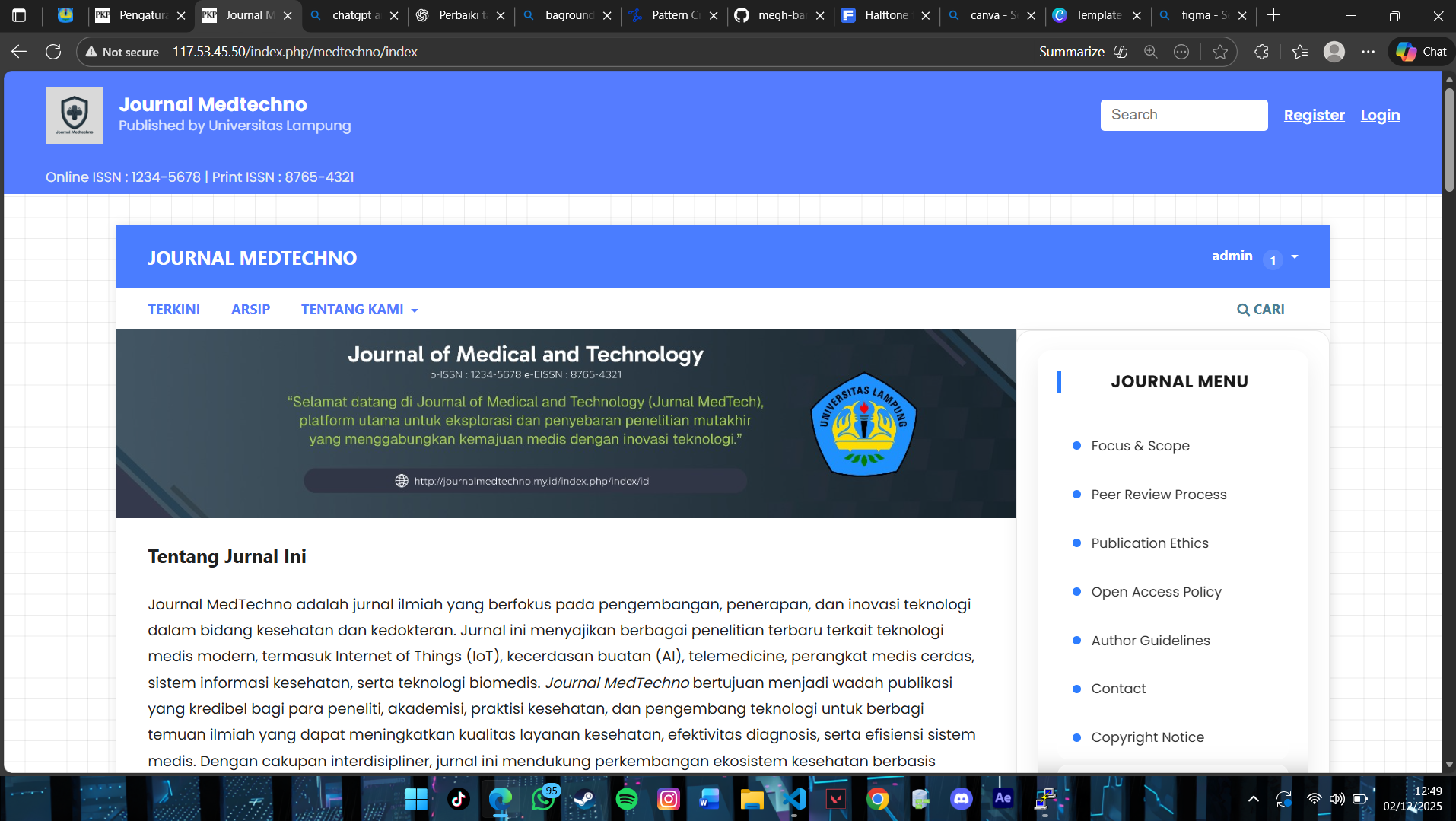1456x821 pixels.
Task: Open the zoom magnifier icon in address bar
Action: coord(1151,52)
